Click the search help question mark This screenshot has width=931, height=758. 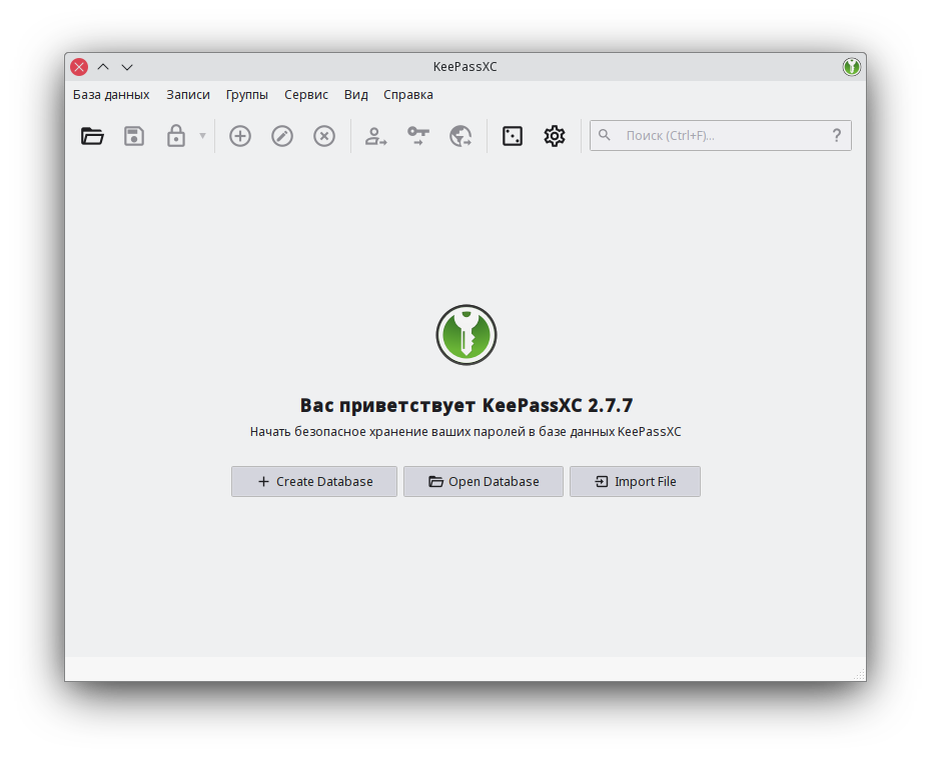tap(837, 135)
